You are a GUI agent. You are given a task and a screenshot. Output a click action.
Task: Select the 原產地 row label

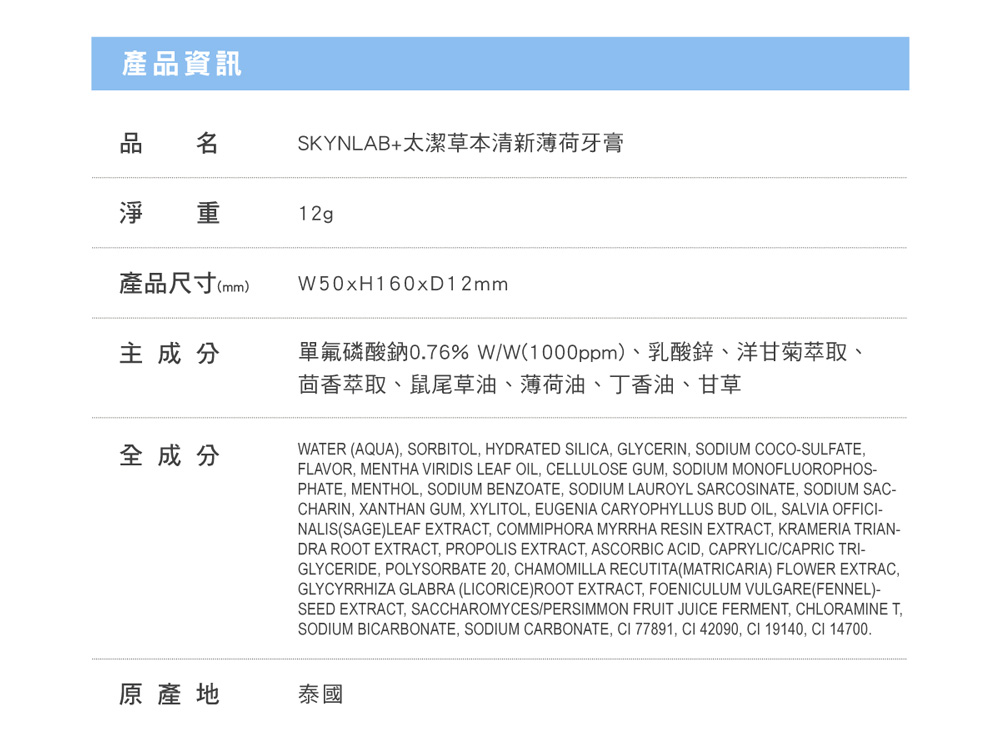(169, 694)
